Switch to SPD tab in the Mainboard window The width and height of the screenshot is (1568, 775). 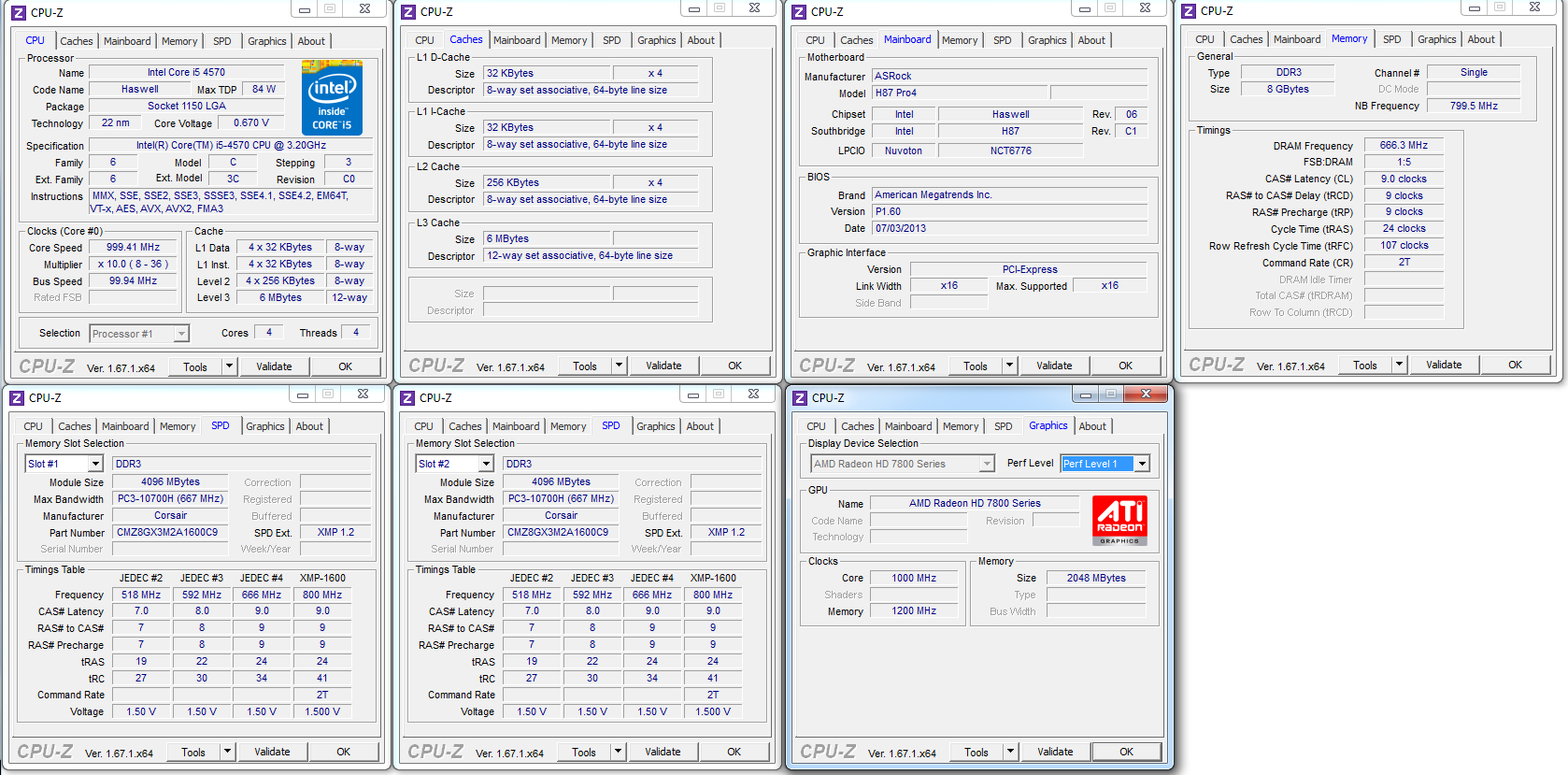click(1003, 40)
